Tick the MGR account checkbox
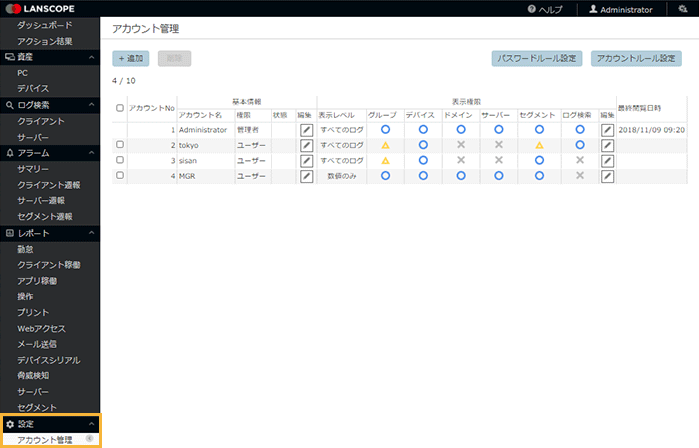This screenshot has height=448, width=699. [x=120, y=176]
